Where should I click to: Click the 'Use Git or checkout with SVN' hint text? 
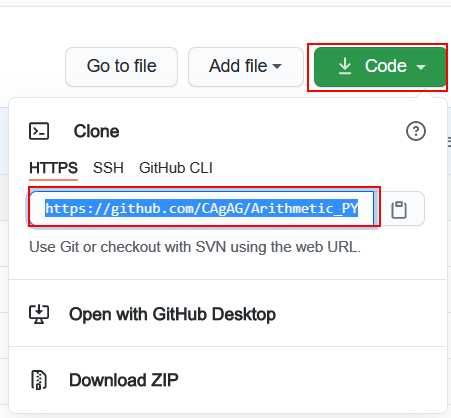195,247
